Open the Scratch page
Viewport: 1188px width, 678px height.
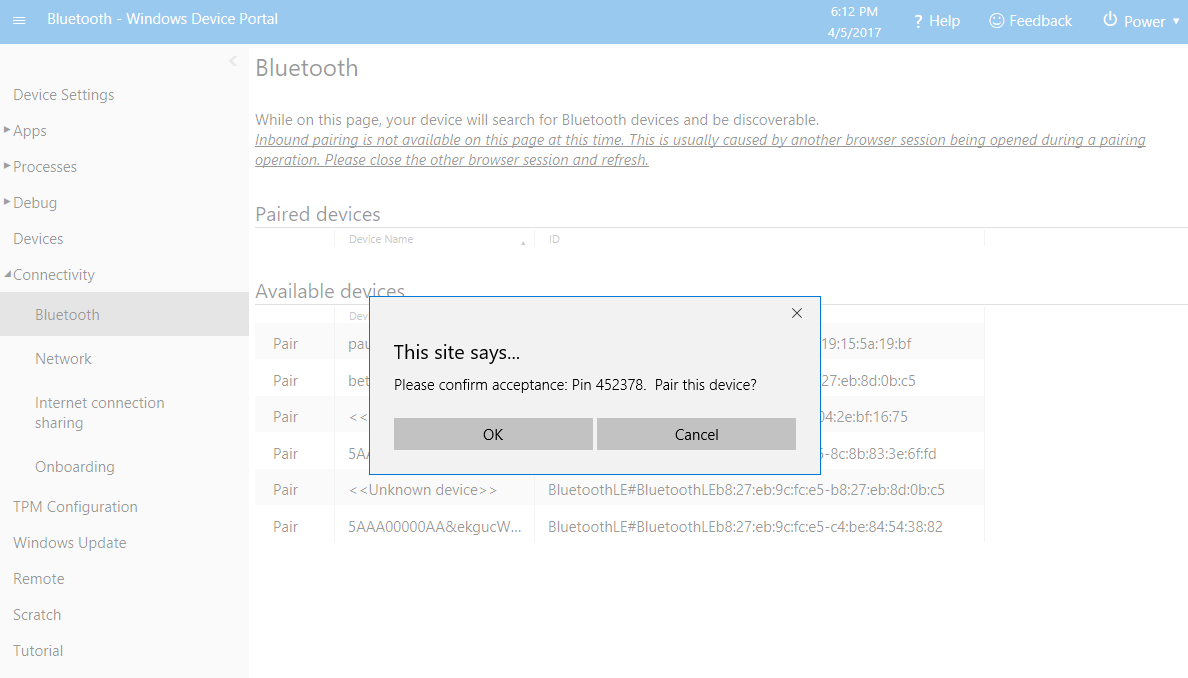(37, 614)
